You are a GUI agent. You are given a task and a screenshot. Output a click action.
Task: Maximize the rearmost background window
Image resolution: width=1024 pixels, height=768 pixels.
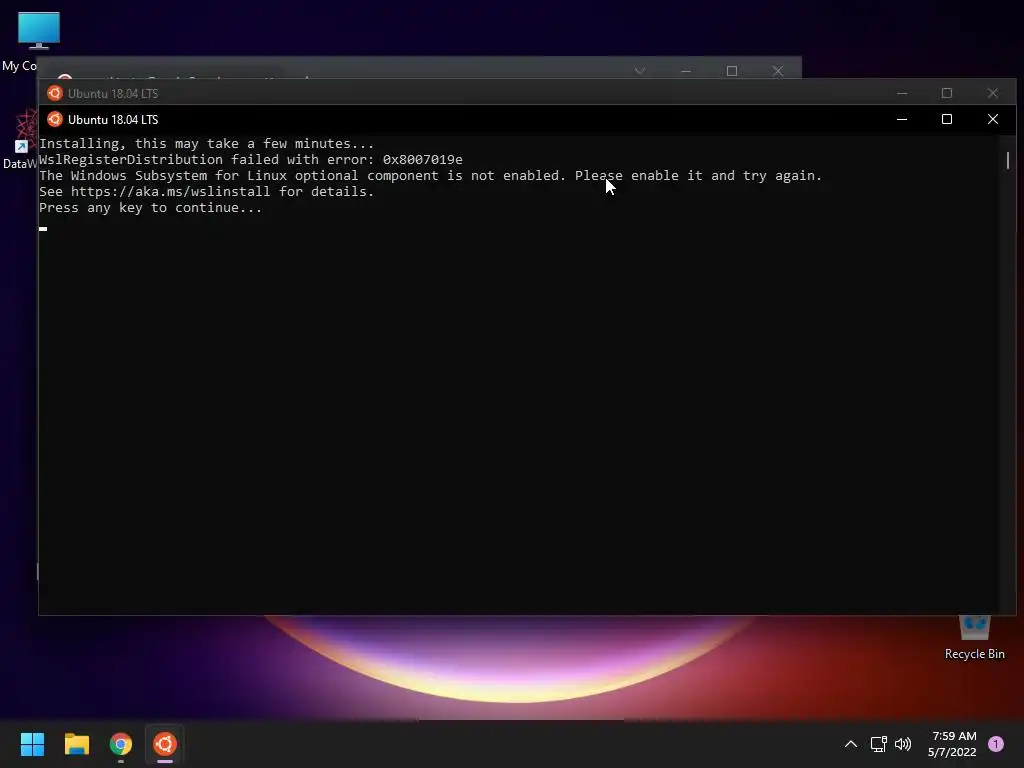731,71
